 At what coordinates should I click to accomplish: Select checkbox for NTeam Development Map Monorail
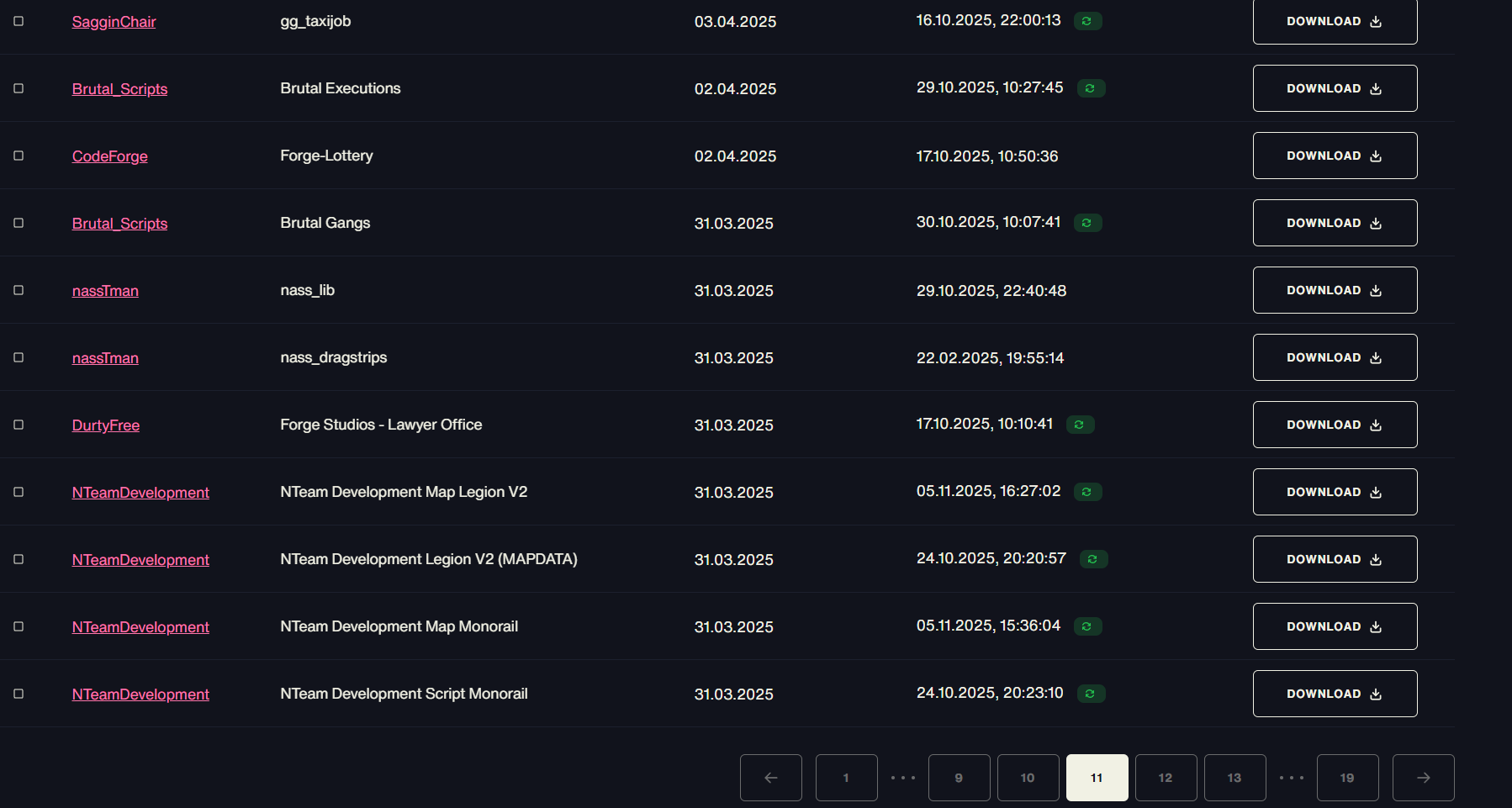[x=19, y=626]
